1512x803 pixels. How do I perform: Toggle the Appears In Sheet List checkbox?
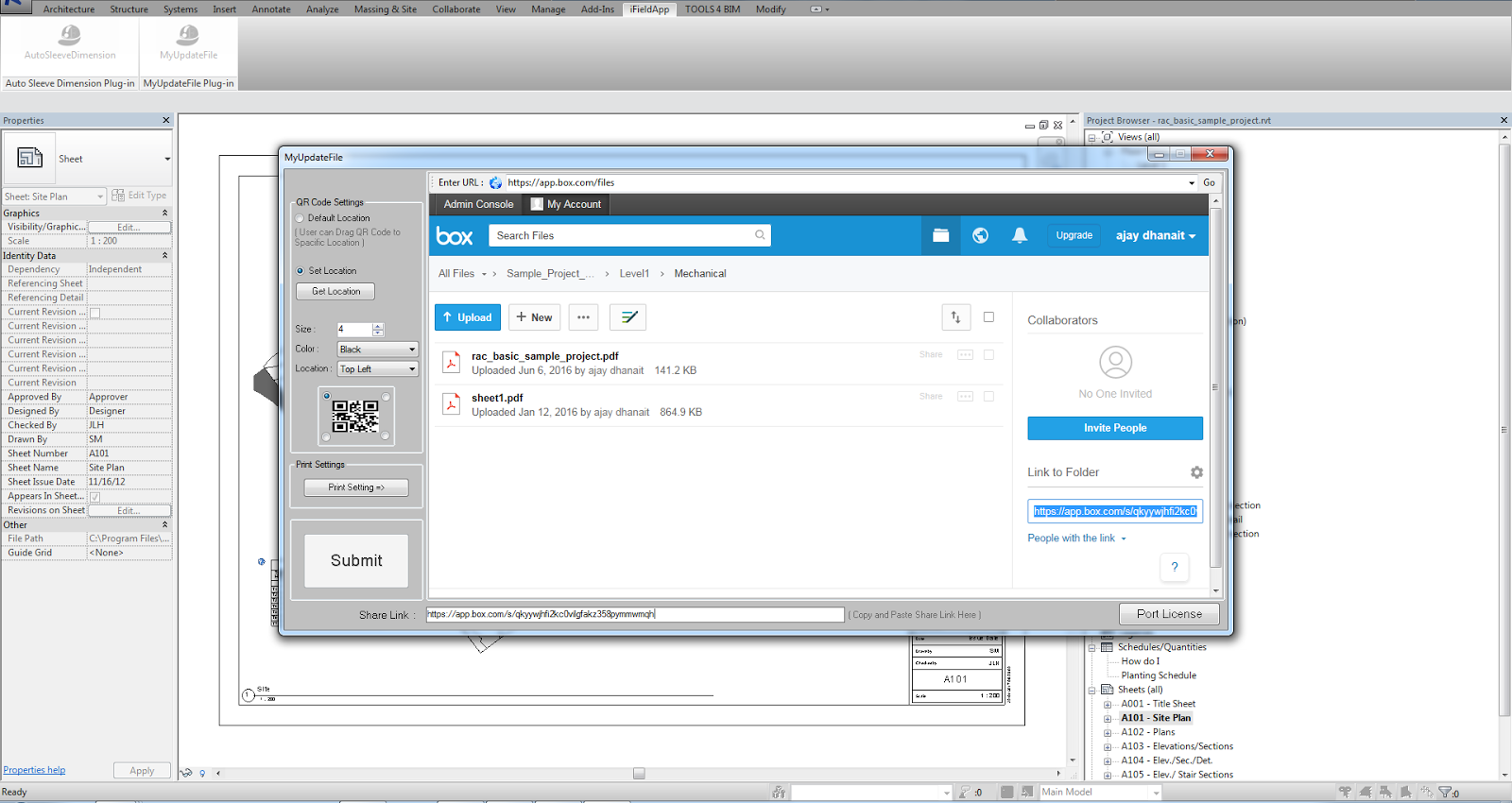pos(94,497)
